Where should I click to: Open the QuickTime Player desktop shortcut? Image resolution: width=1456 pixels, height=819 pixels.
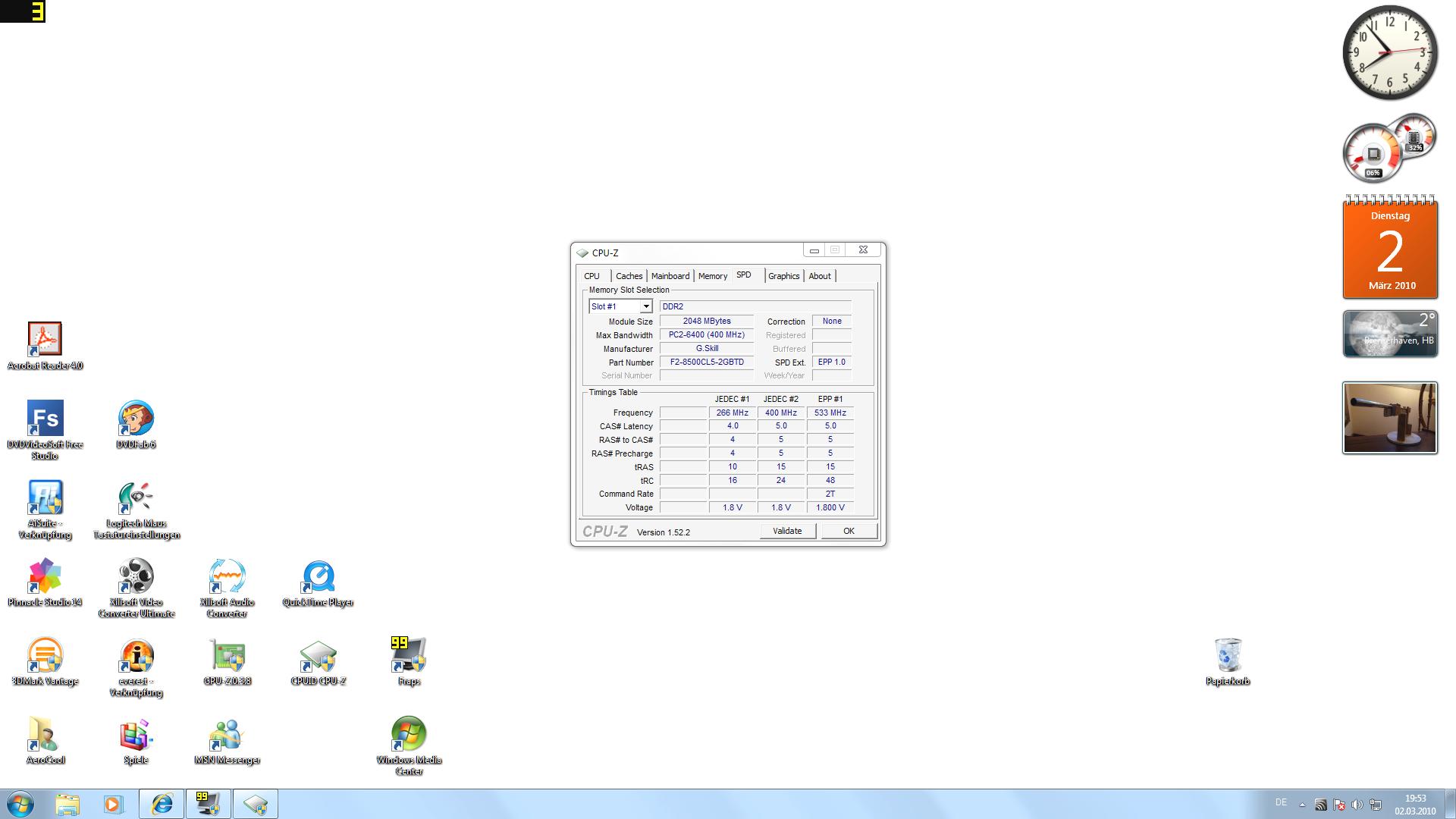(318, 577)
